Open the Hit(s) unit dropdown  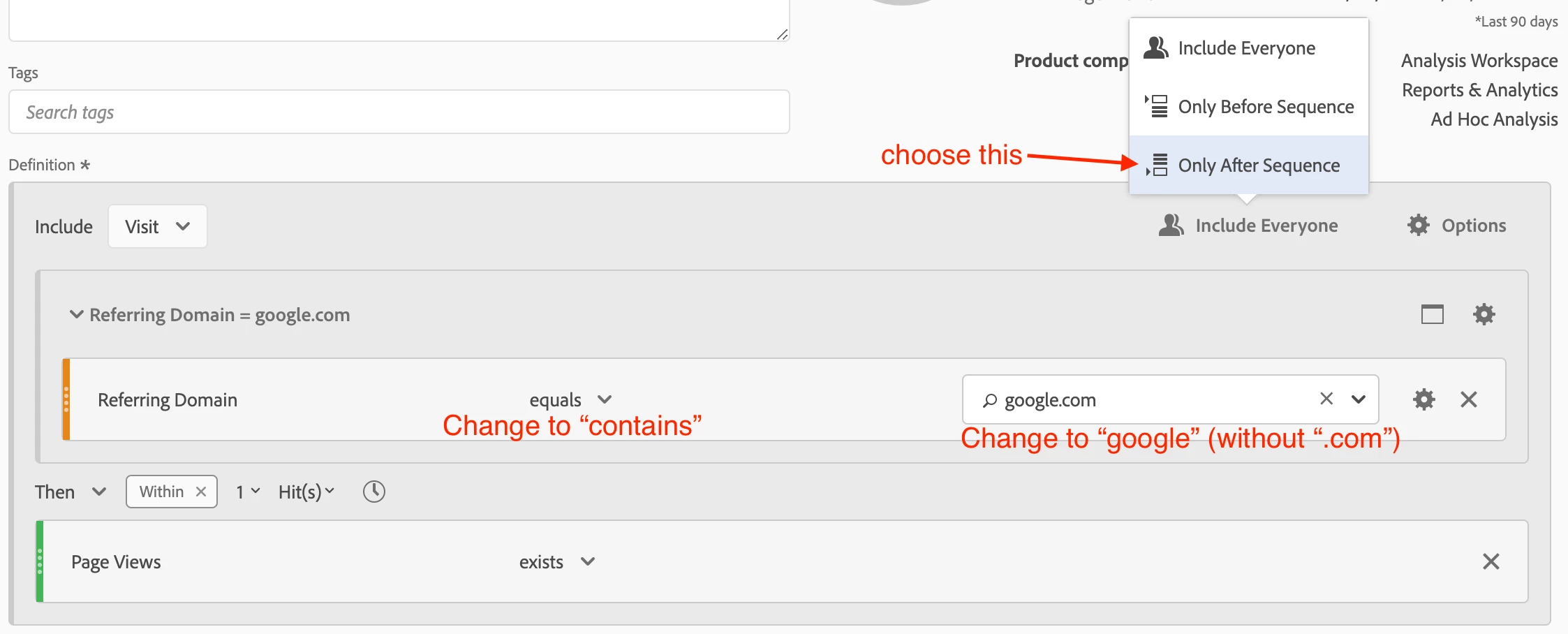pos(306,492)
